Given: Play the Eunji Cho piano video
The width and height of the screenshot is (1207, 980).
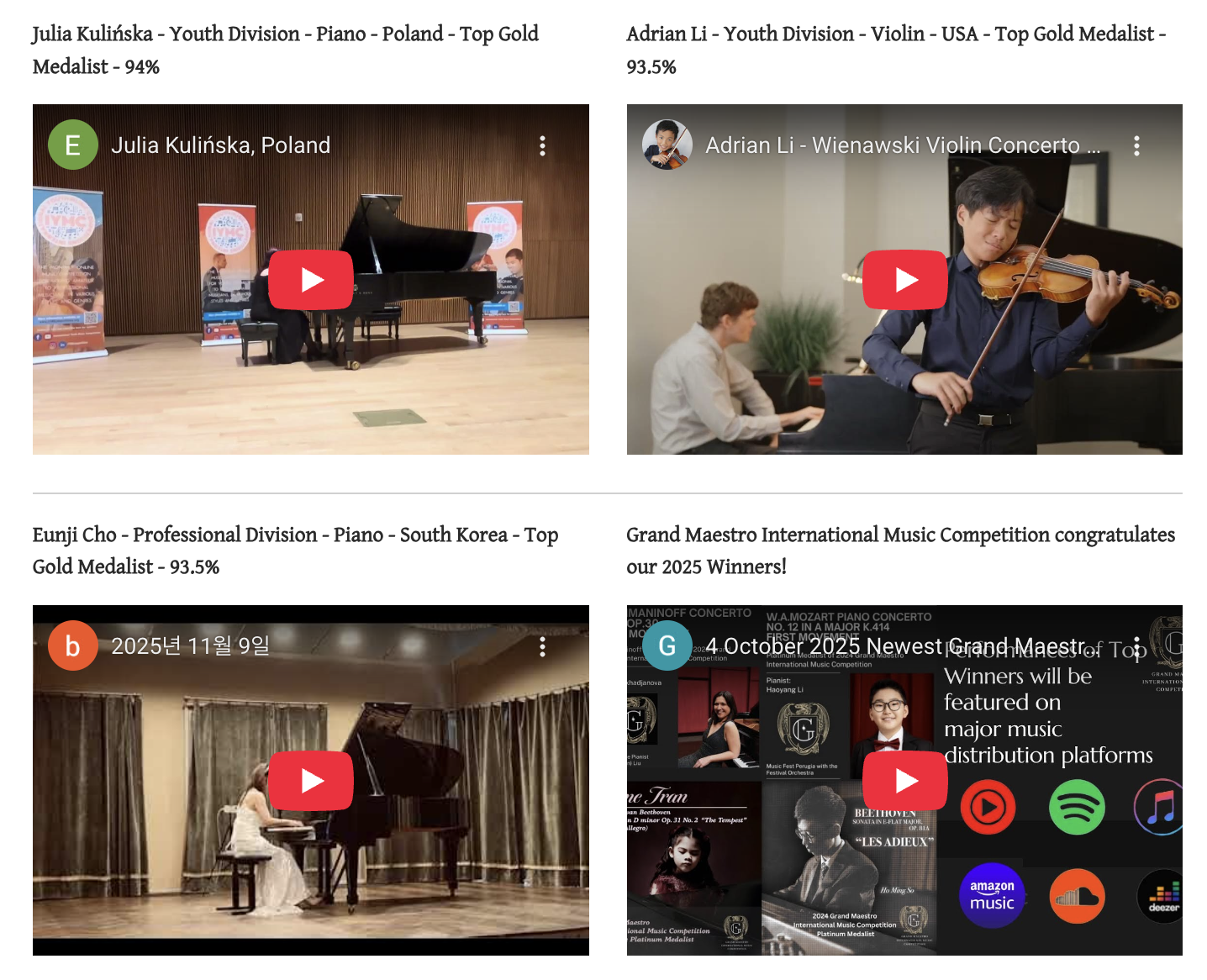Looking at the screenshot, I should [x=311, y=781].
